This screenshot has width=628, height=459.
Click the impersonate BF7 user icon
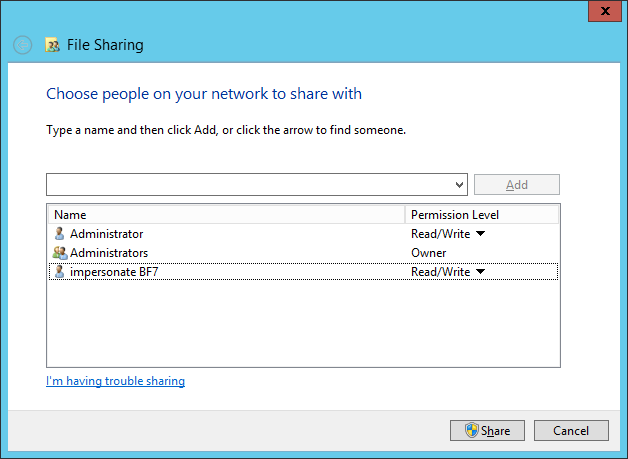pos(60,272)
